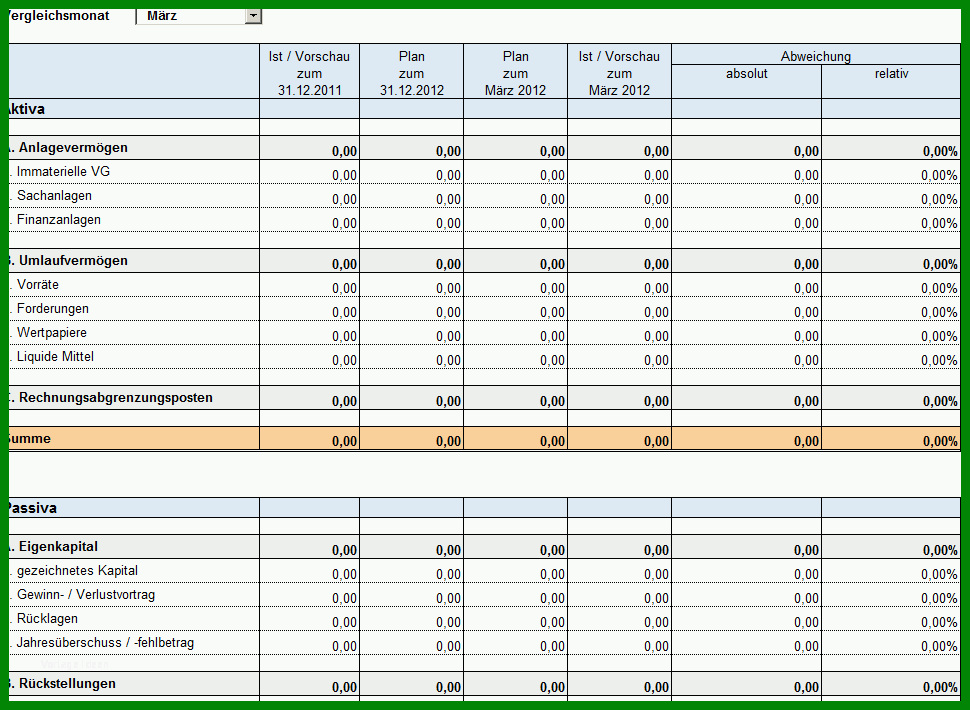This screenshot has width=970, height=710.
Task: Click Rücklagen relativ deviation percentage
Action: click(x=939, y=622)
